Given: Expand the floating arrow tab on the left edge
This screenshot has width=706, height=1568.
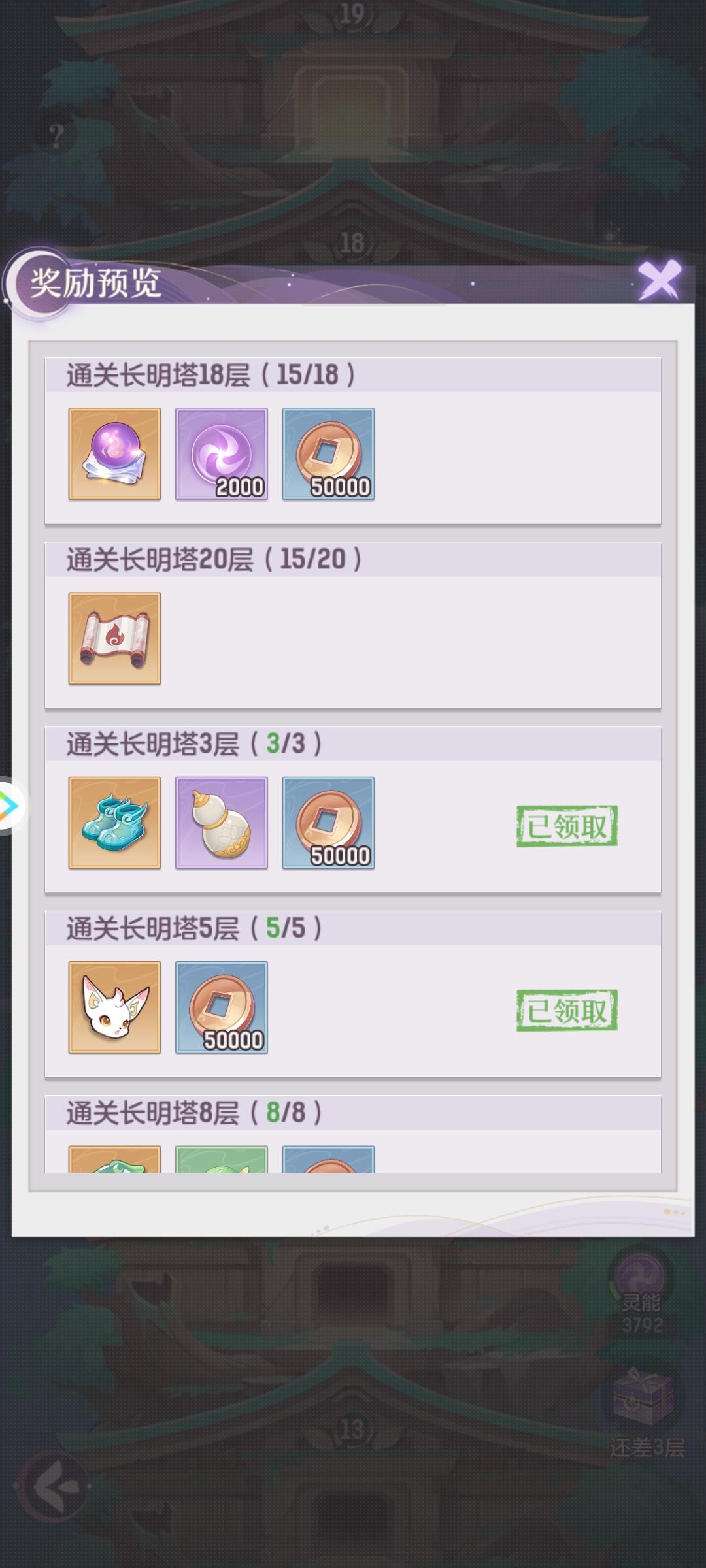Looking at the screenshot, I should click(10, 806).
